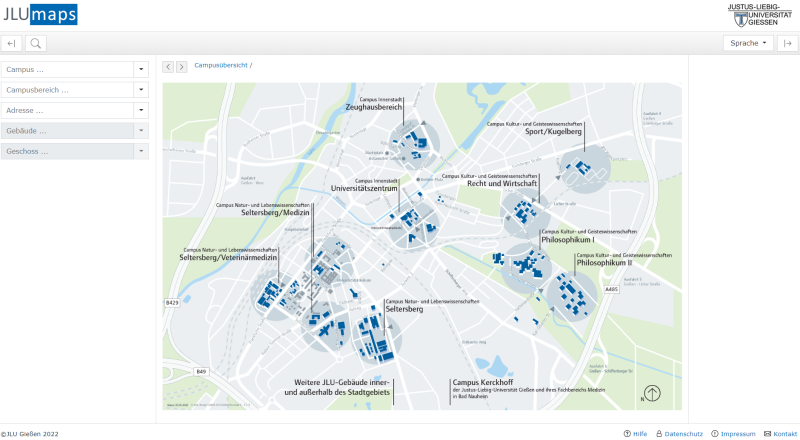Go to previous map view arrow
This screenshot has height=440, width=800.
click(168, 66)
